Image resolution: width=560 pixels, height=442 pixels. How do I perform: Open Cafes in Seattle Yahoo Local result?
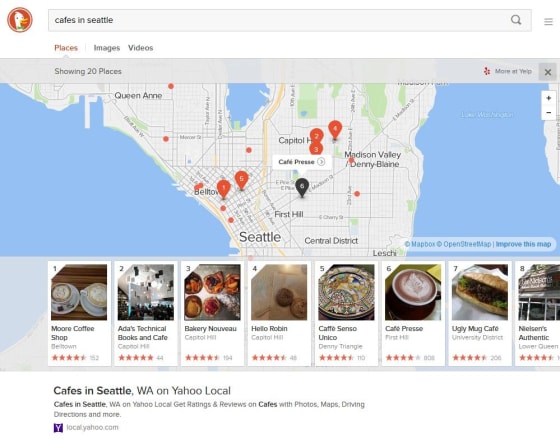142,391
